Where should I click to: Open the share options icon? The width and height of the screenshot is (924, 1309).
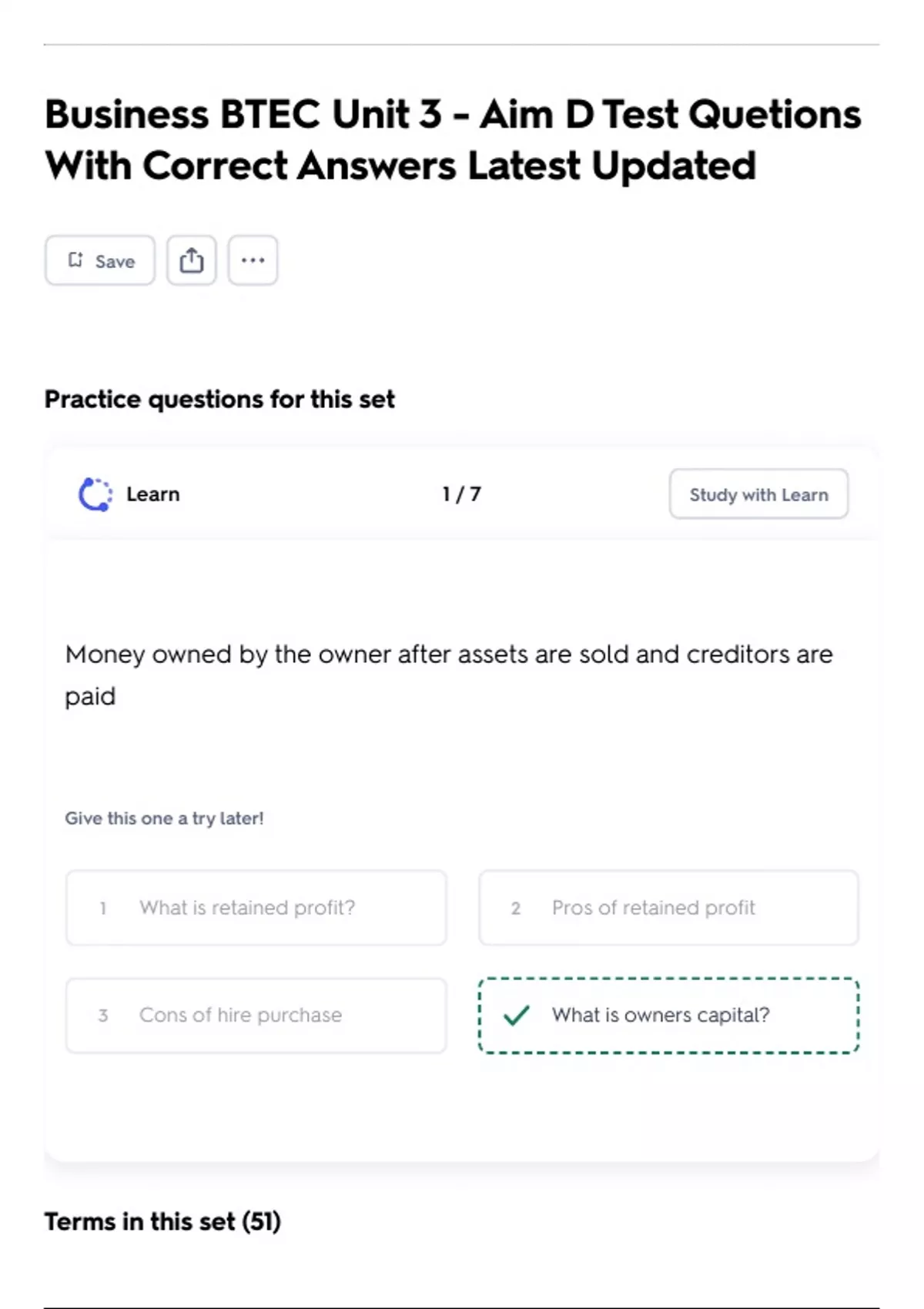[192, 260]
